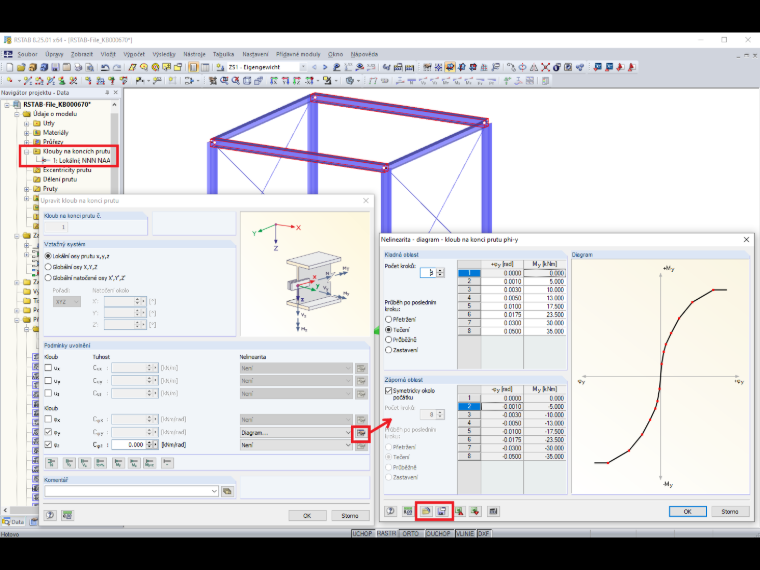This screenshot has height=570, width=760.
Task: Collapse Klouby na koncích prutu tree node
Action: click(27, 151)
